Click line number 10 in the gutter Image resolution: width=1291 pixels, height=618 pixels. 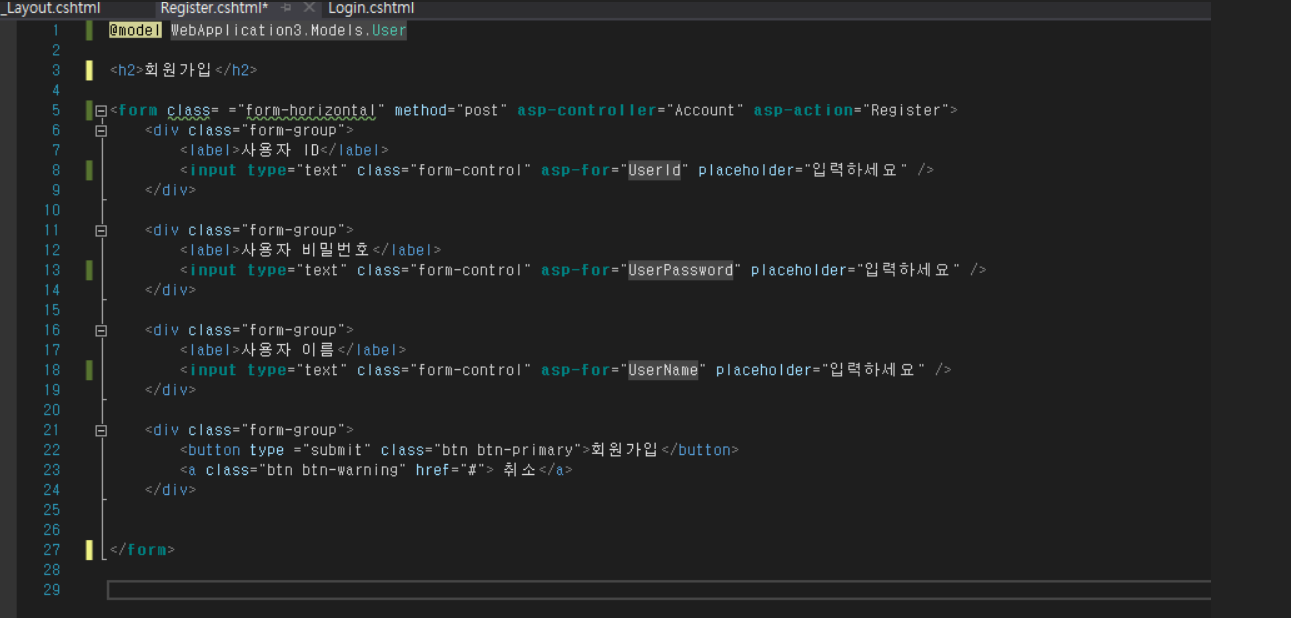(52, 210)
